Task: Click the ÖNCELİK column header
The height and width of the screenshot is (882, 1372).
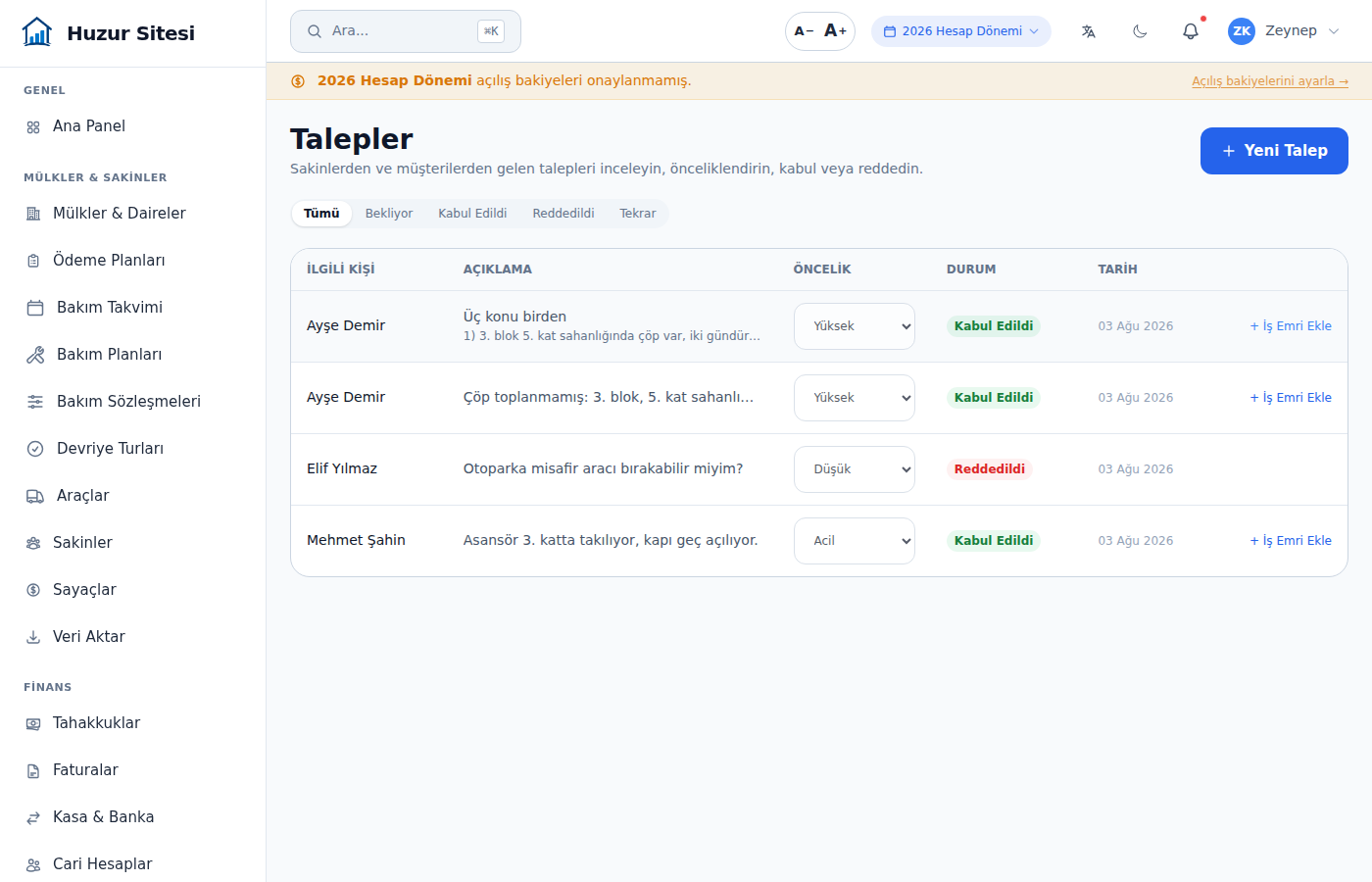Action: point(822,269)
